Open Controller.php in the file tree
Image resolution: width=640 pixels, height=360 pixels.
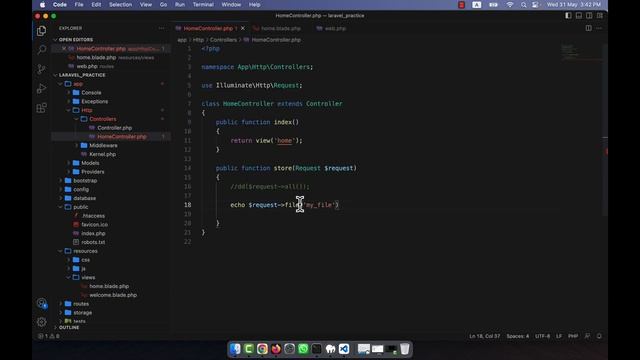[x=114, y=128]
